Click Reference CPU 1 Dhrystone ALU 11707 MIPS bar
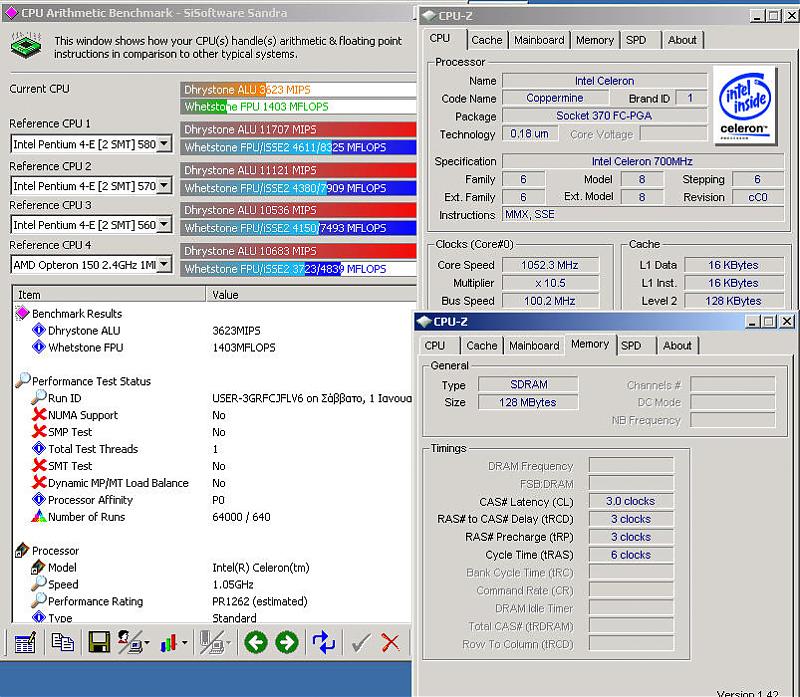This screenshot has height=697, width=800. tap(298, 129)
